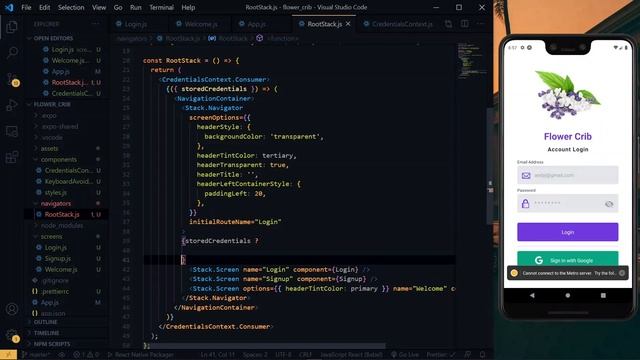Click the React Native Packager status item
The height and width of the screenshot is (360, 640).
point(140,355)
